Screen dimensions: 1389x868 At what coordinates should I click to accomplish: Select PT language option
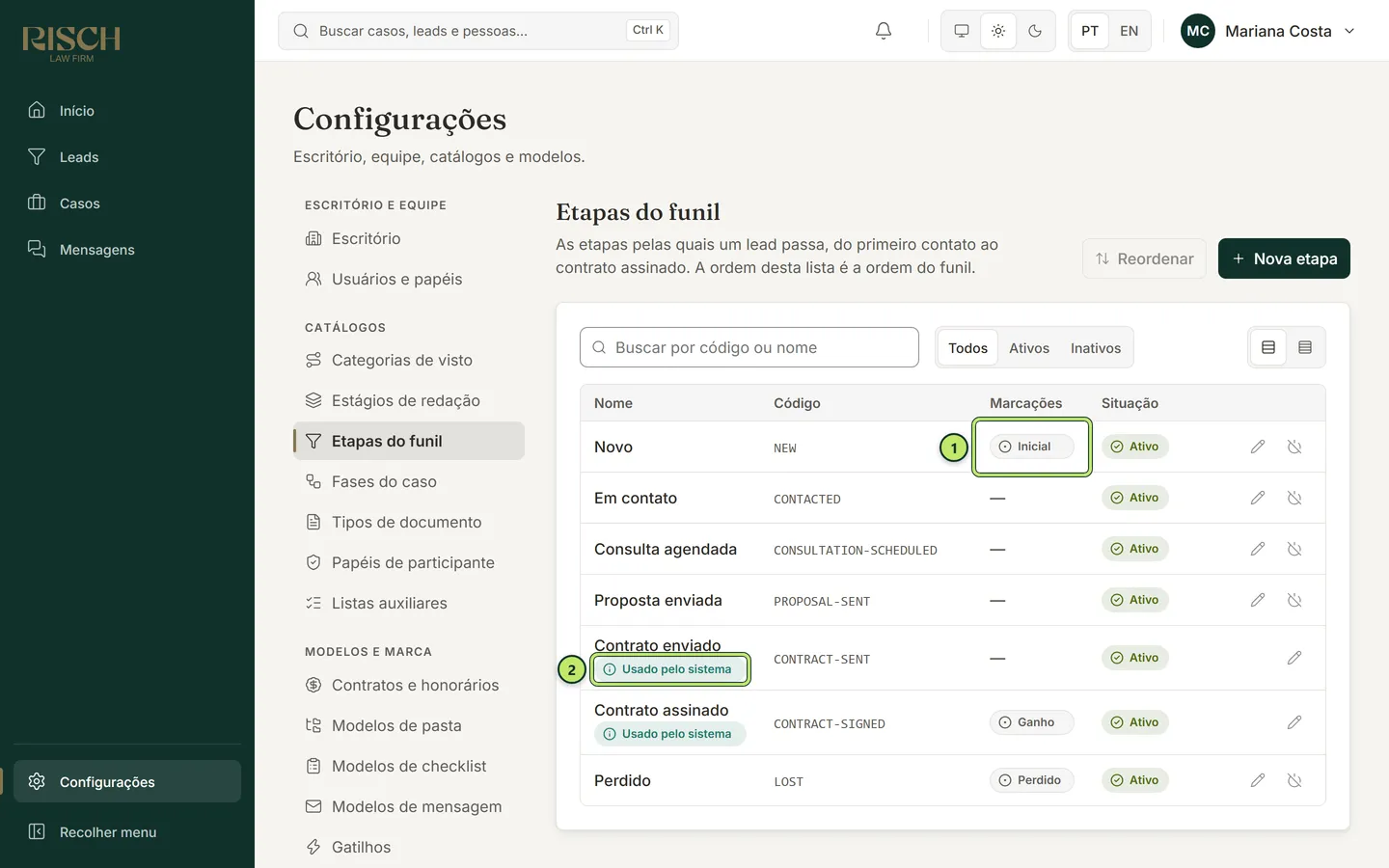1090,31
